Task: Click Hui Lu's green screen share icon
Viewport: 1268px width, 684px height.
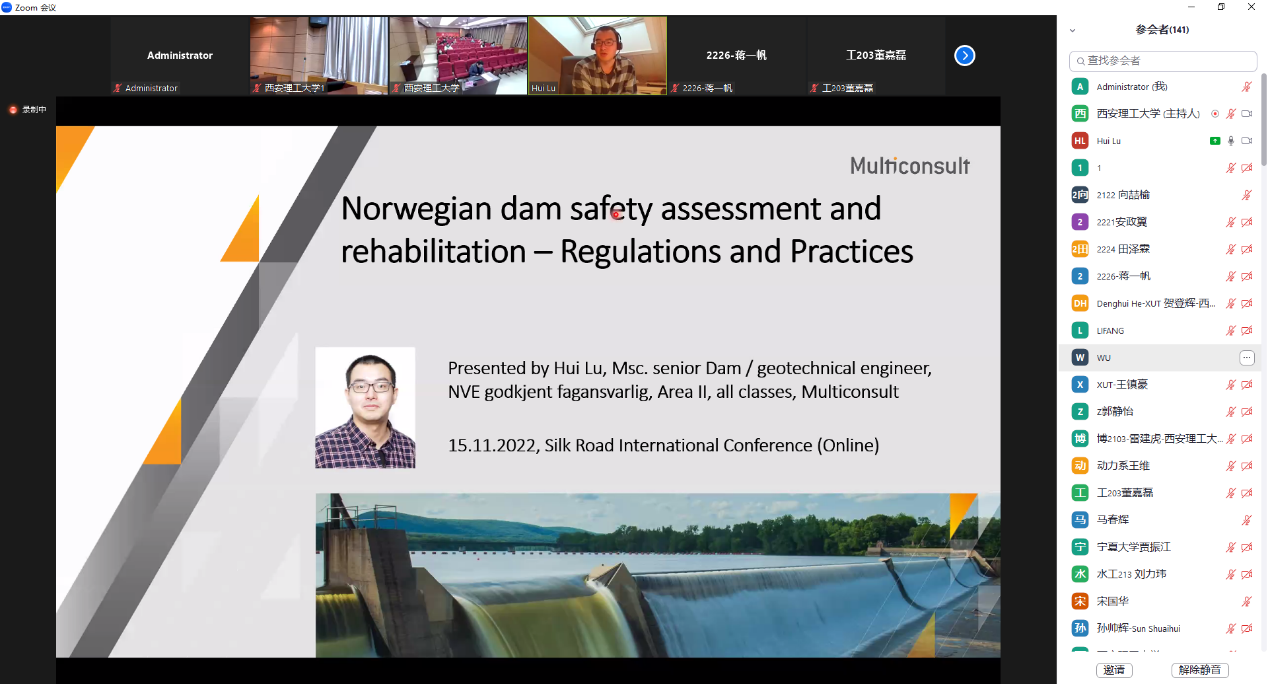Action: (x=1214, y=141)
